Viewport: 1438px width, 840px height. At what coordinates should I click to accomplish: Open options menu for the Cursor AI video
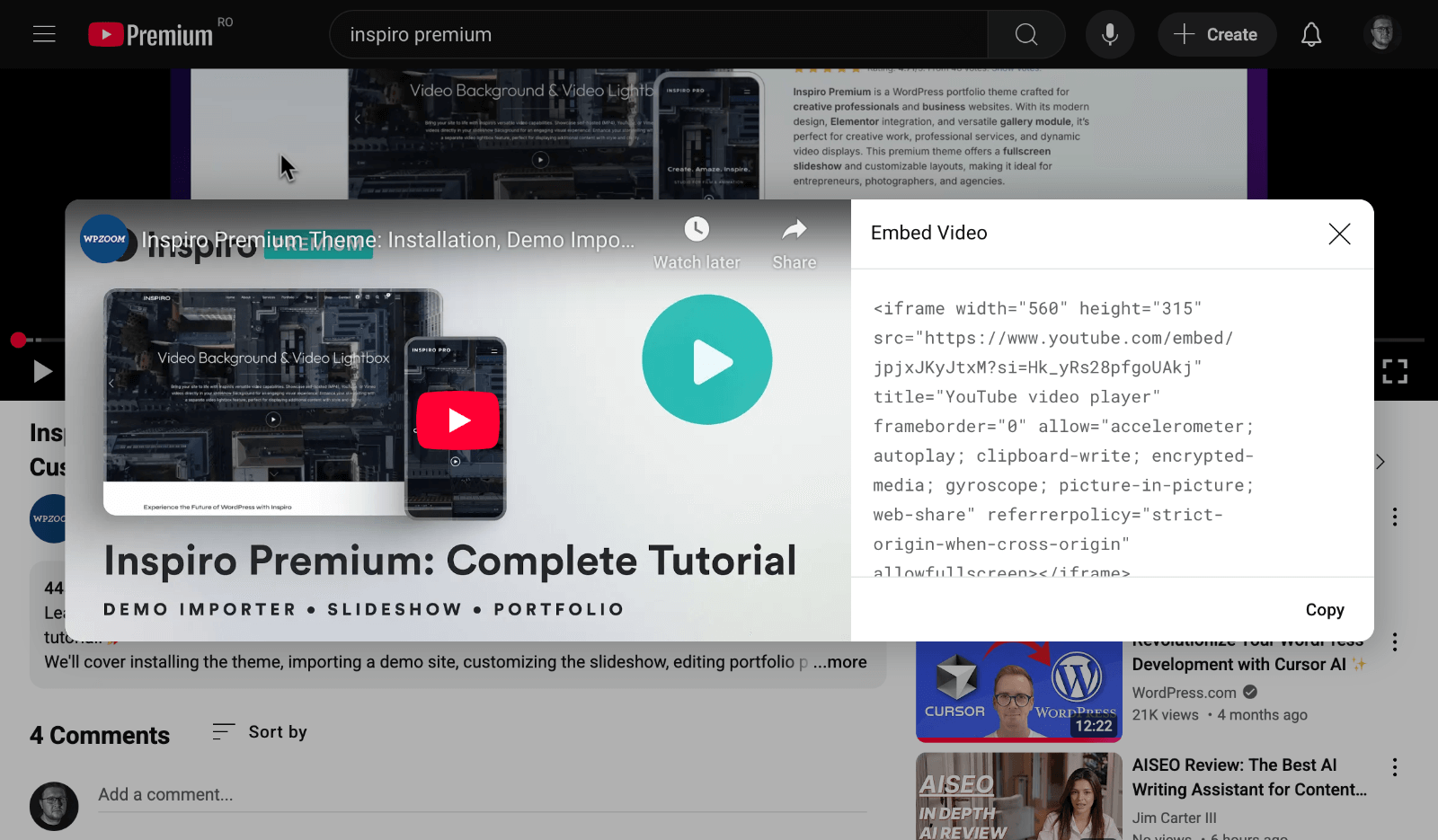click(x=1395, y=642)
